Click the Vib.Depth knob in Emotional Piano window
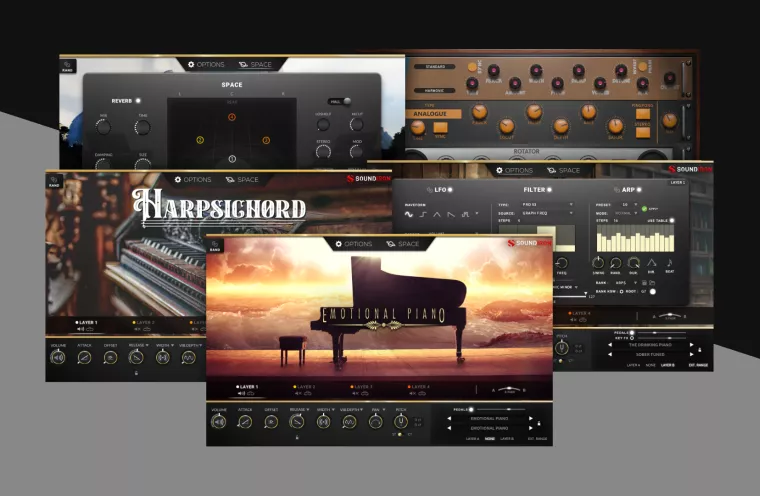Viewport: 760px width, 496px height. 349,422
